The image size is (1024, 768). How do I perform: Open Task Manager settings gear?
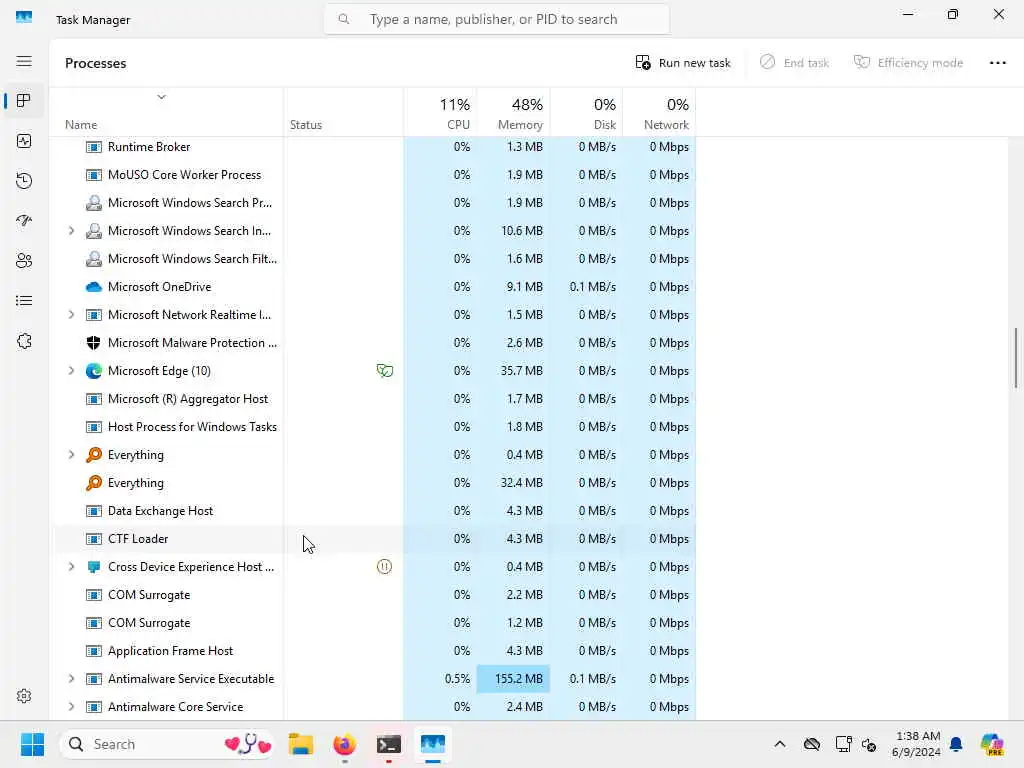[x=24, y=696]
